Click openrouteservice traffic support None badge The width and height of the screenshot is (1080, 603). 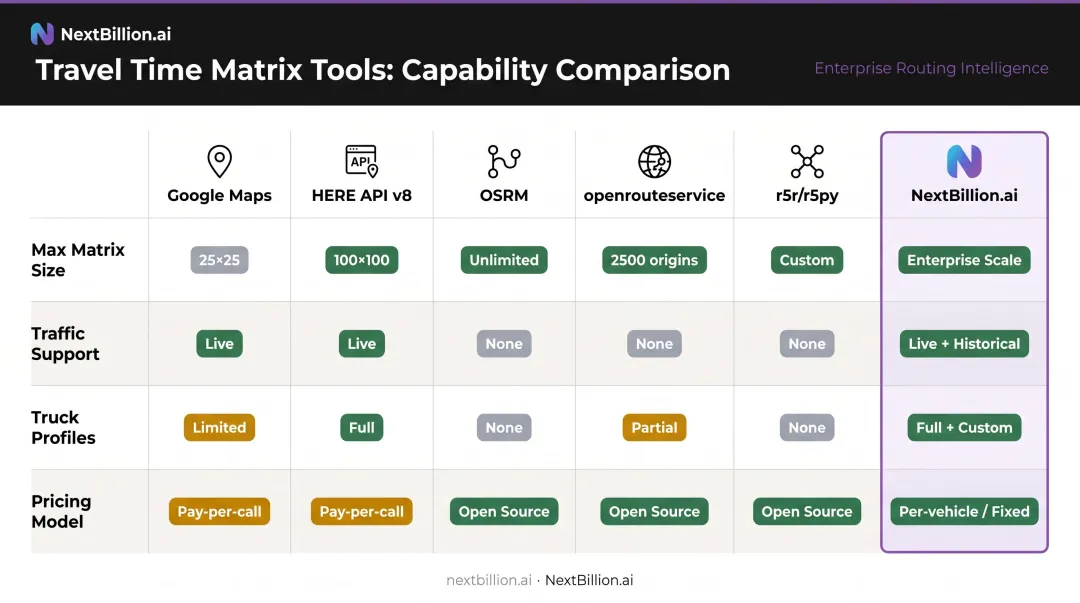pyautogui.click(x=654, y=343)
